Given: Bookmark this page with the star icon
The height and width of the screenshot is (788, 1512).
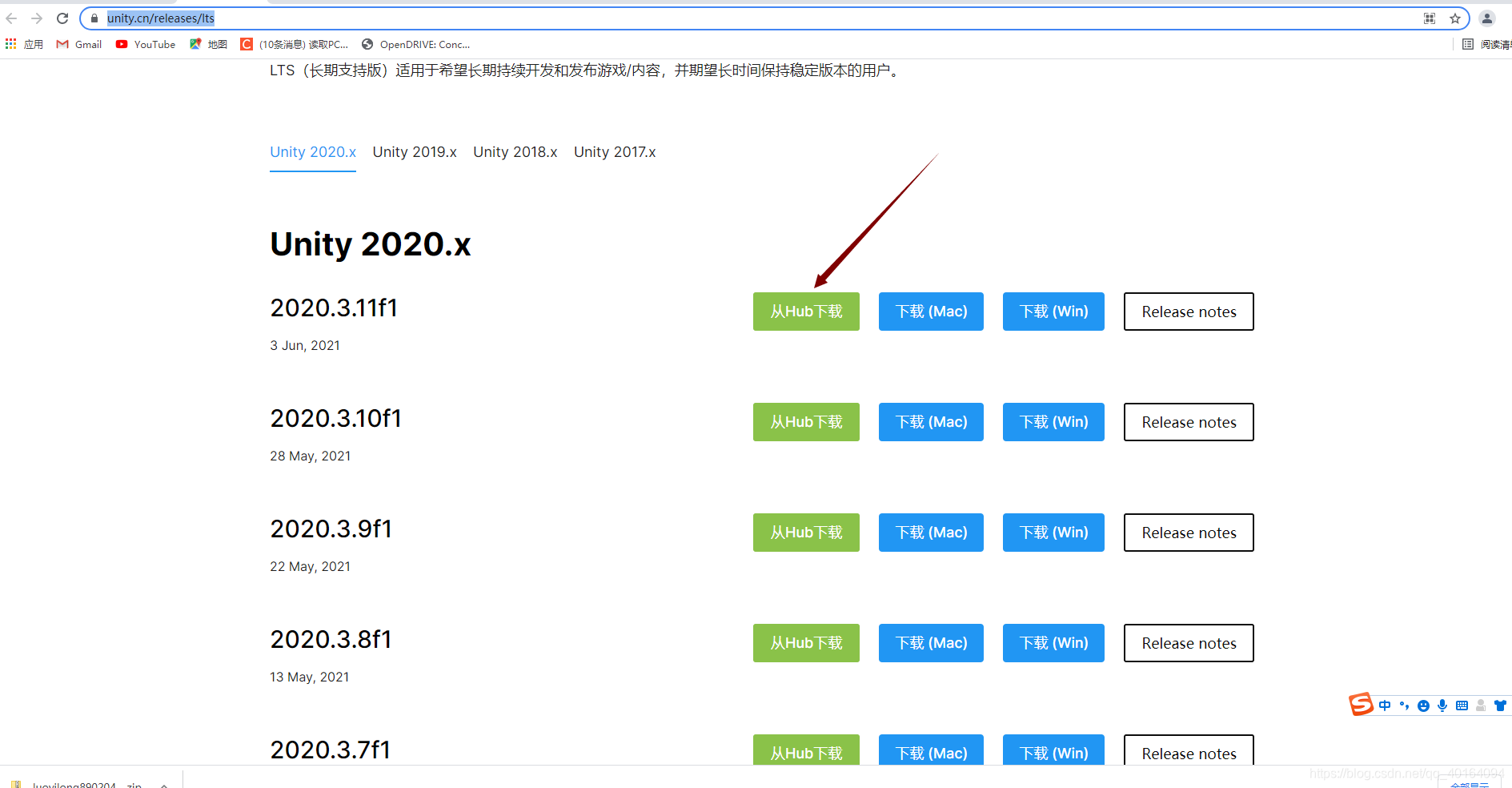Looking at the screenshot, I should 1455,18.
